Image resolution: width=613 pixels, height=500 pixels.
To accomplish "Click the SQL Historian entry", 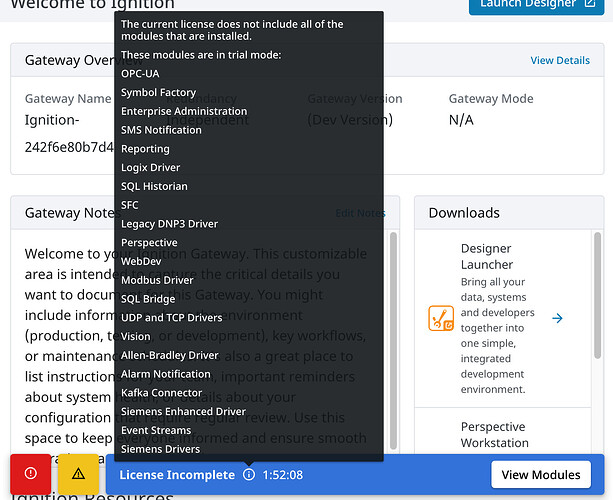I will point(154,186).
